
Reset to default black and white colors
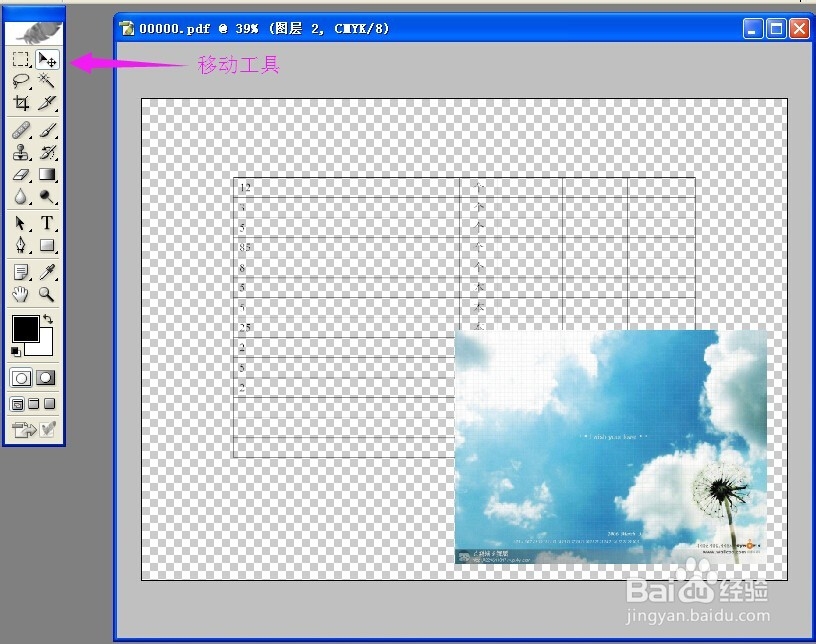tap(16, 352)
